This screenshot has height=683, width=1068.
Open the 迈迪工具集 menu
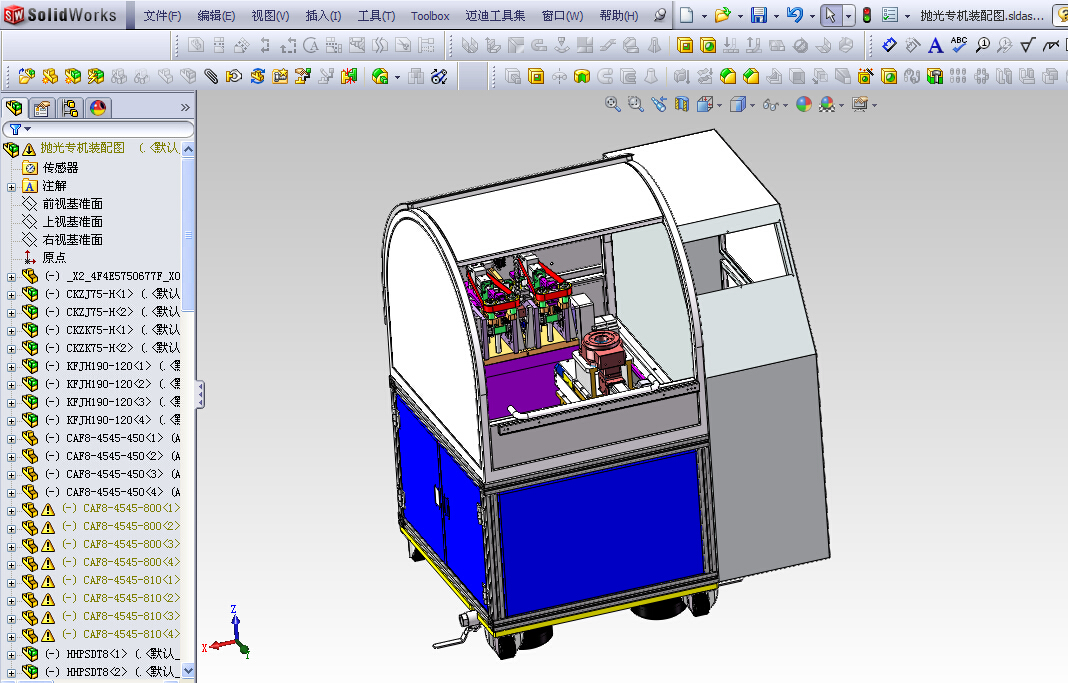coord(495,16)
